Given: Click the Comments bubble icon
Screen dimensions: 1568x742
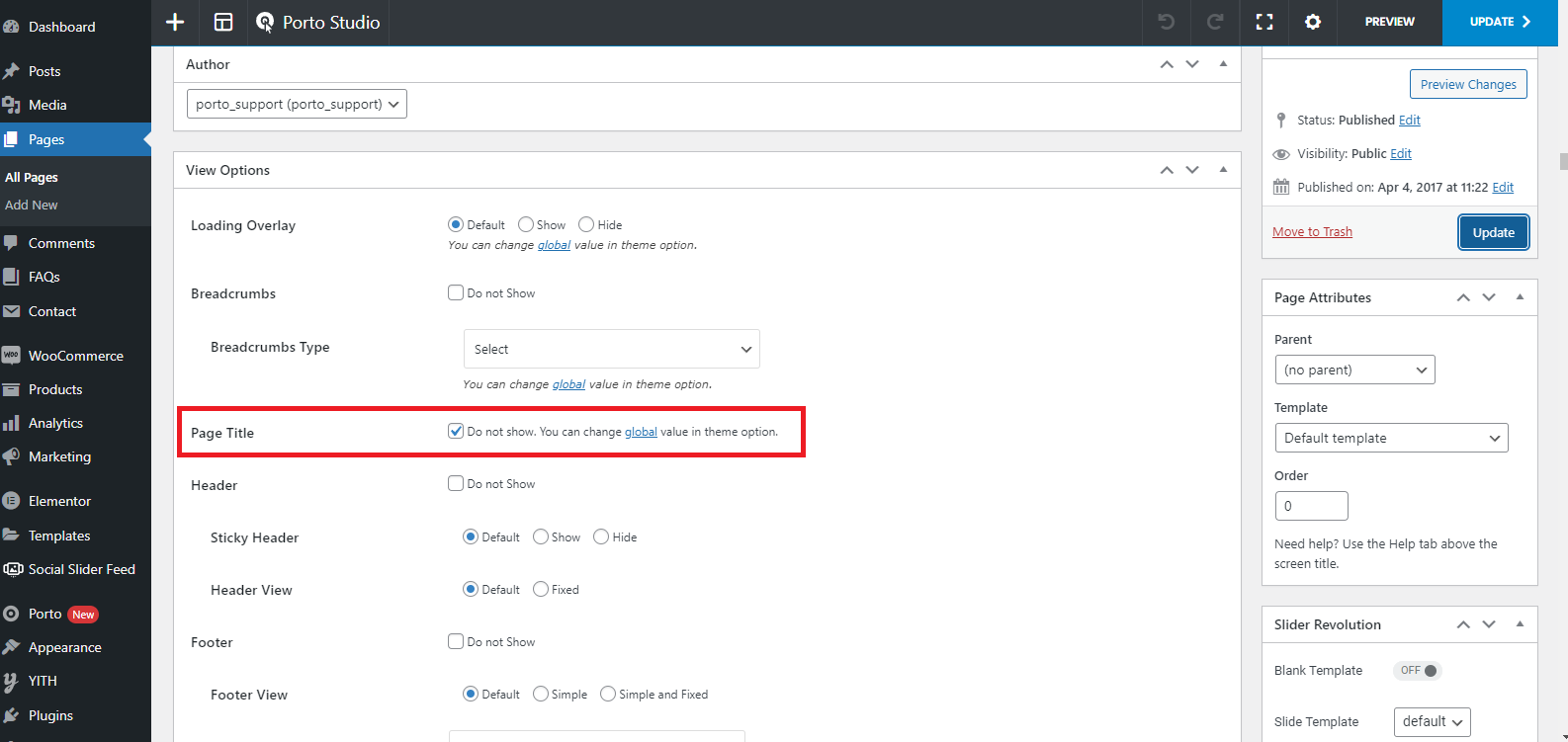Looking at the screenshot, I should coord(11,243).
